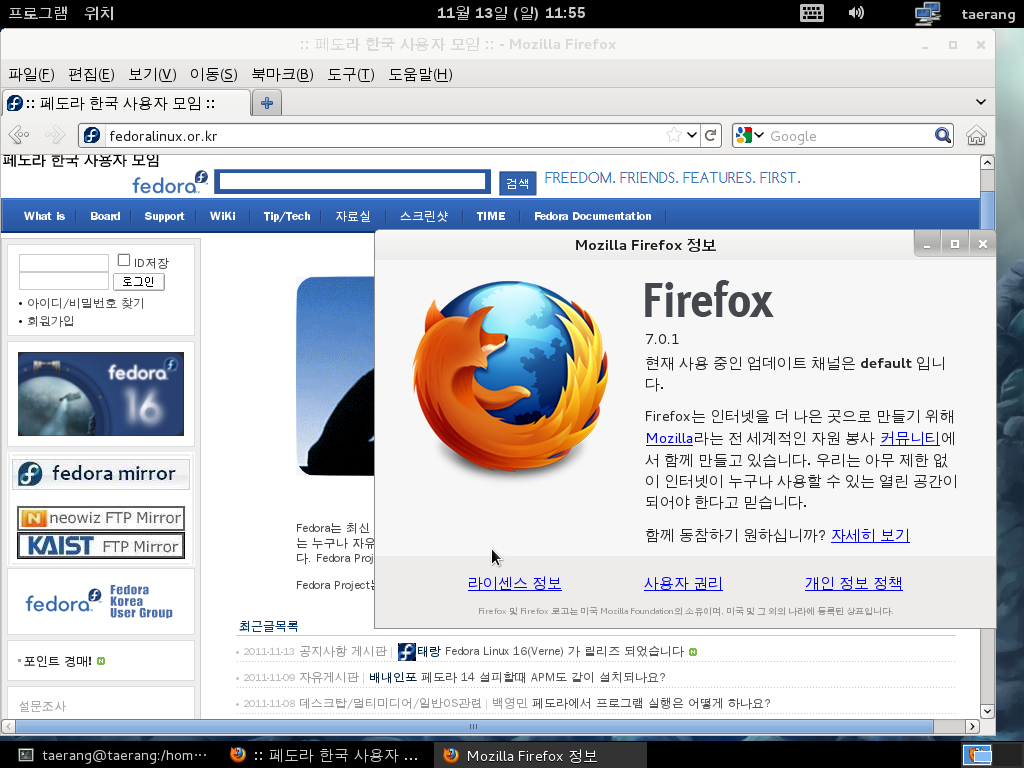Open the 보기(V) menu
1024x768 pixels.
pos(152,74)
